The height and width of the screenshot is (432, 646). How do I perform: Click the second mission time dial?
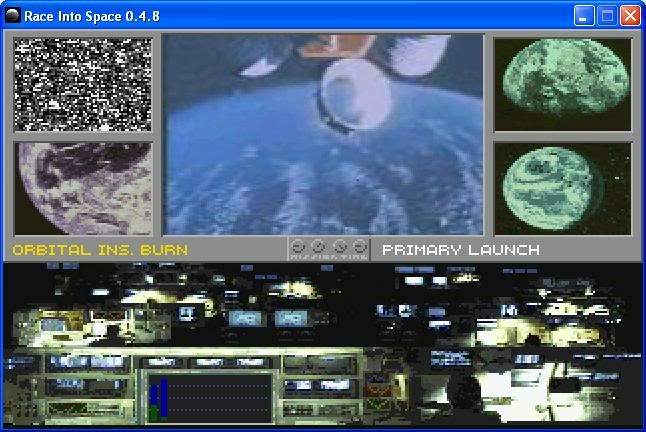point(318,246)
